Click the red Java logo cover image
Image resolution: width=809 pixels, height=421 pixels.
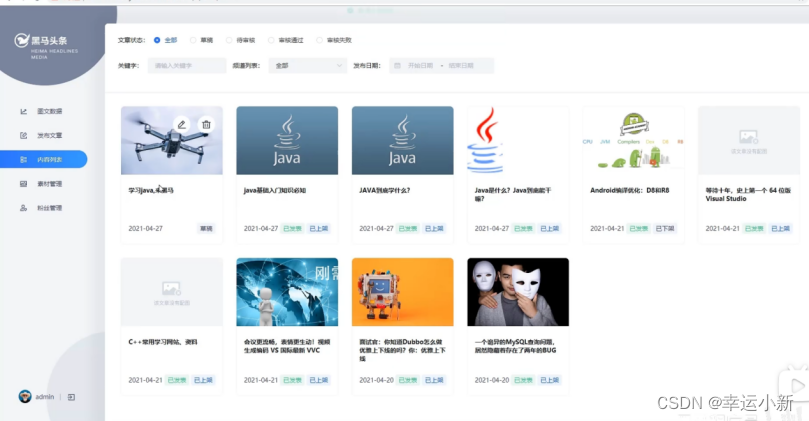(x=518, y=140)
